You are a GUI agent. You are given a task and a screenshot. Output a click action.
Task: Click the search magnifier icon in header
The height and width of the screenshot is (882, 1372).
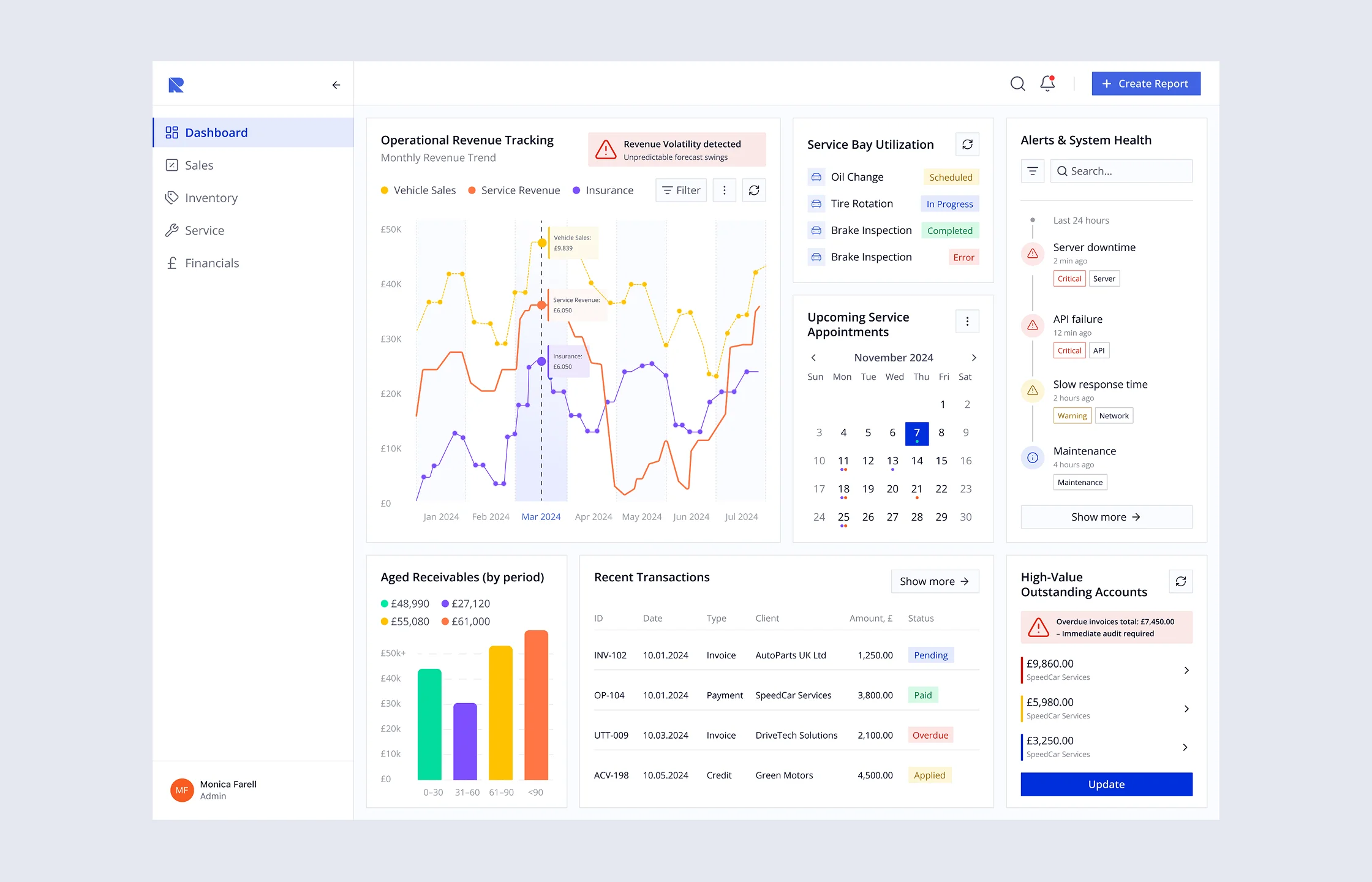1017,83
